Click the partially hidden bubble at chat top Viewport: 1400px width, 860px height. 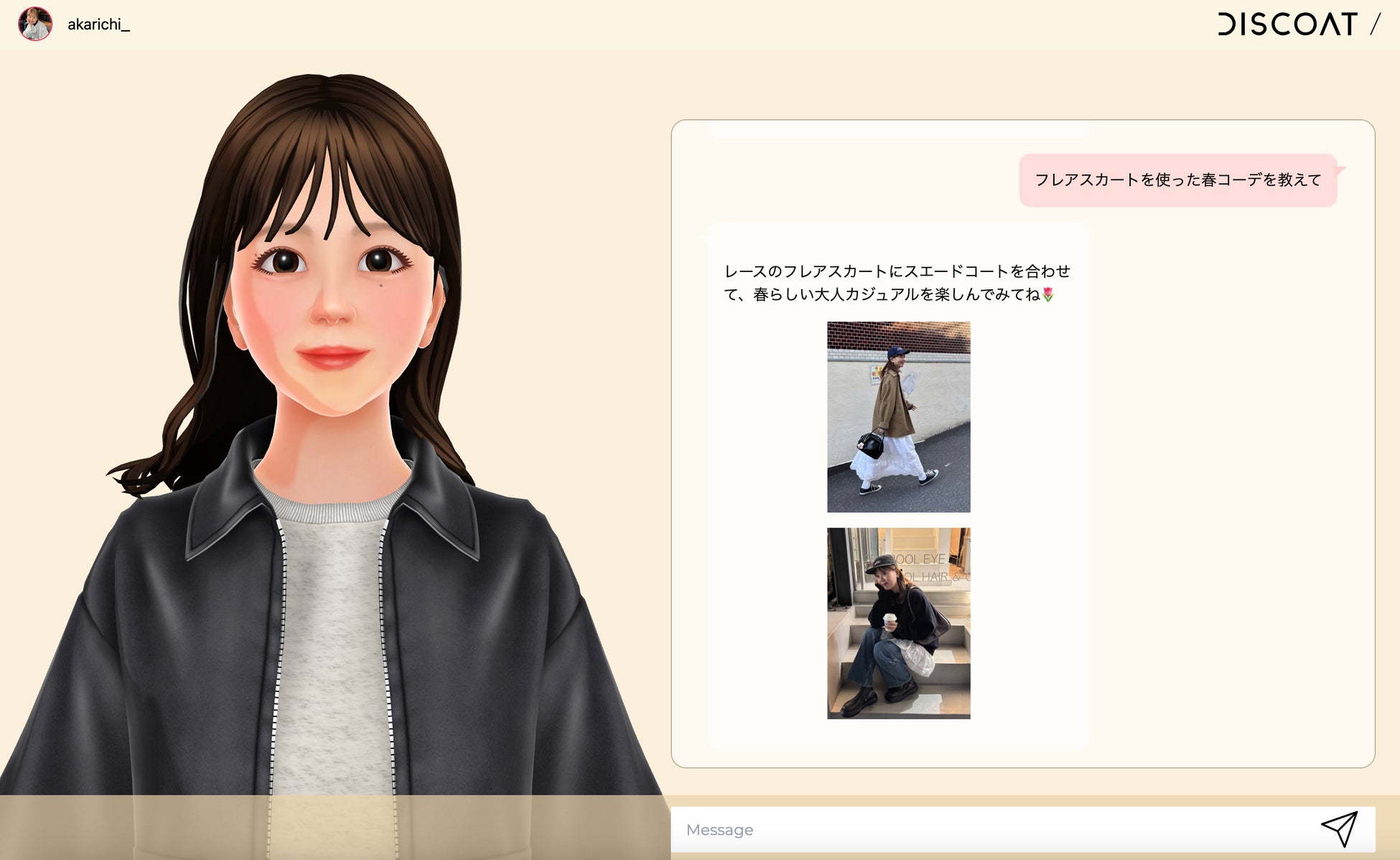897,130
